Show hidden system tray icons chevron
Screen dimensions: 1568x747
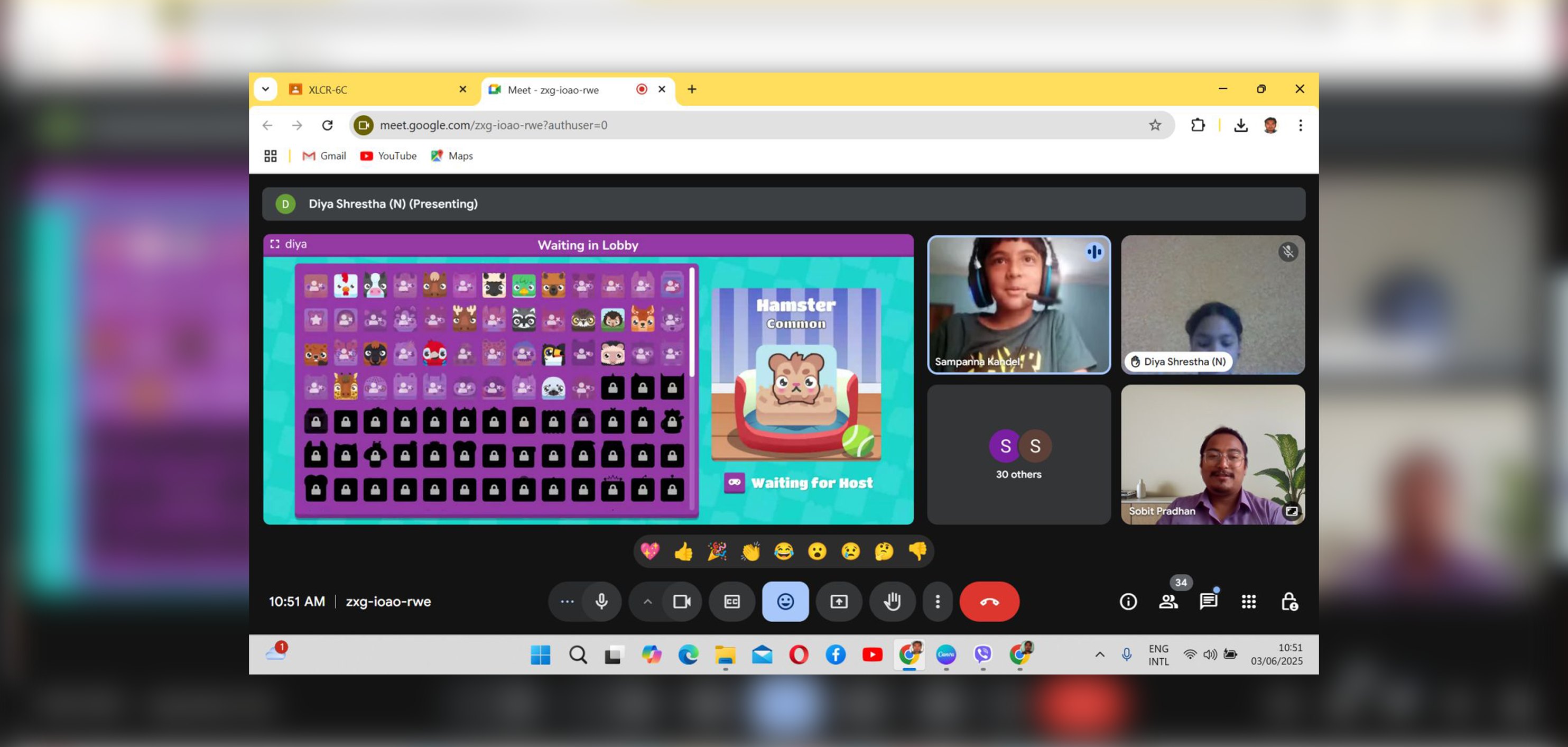click(1099, 654)
